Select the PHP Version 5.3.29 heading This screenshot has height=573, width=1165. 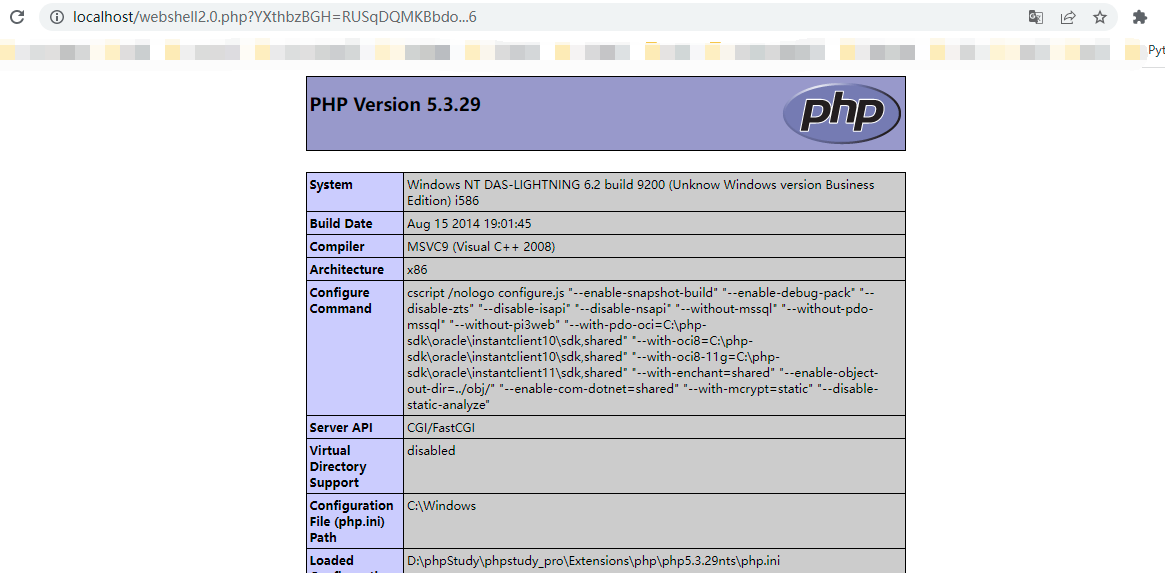click(x=395, y=105)
